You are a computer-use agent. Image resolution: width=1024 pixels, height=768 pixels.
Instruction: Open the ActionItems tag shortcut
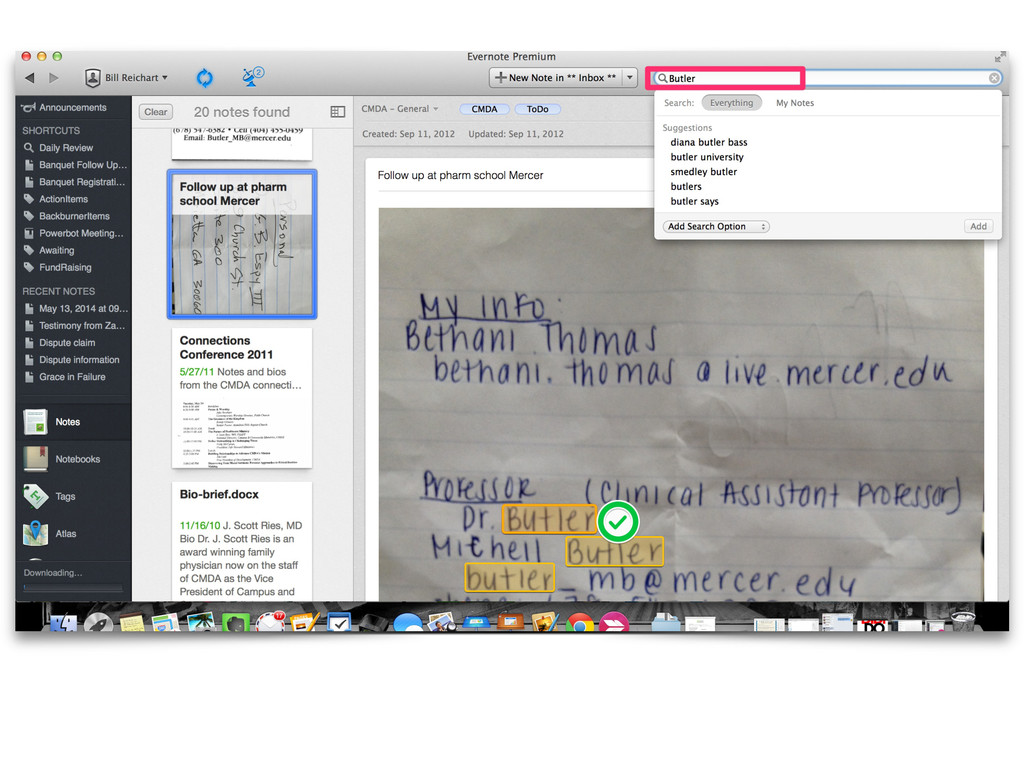[x=63, y=199]
